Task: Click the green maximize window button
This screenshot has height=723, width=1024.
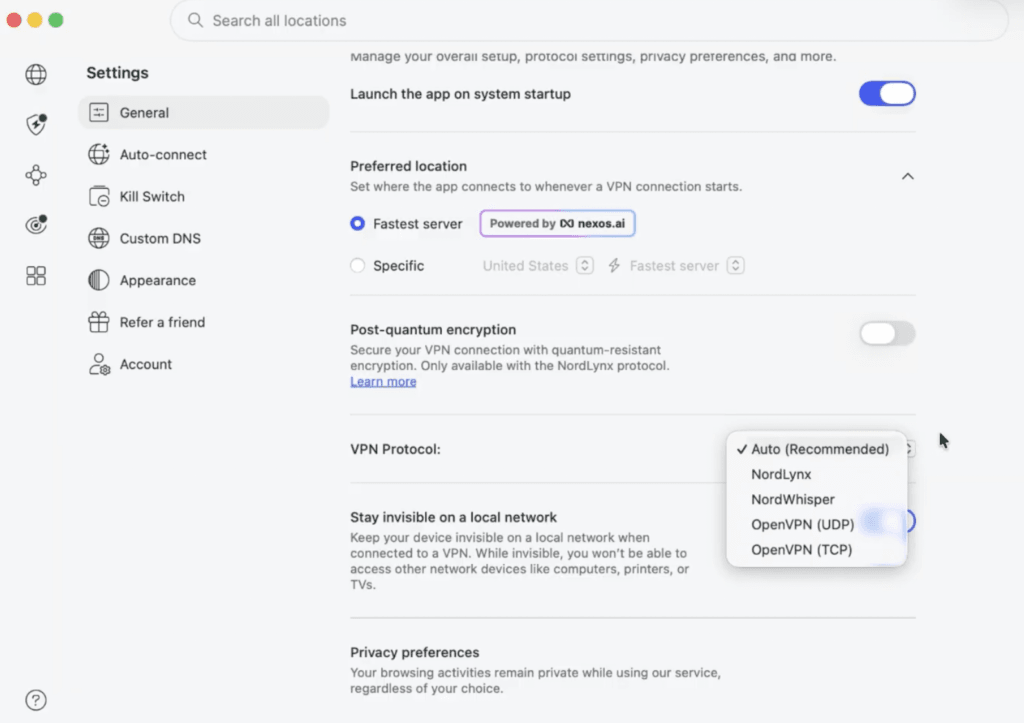Action: (56, 20)
